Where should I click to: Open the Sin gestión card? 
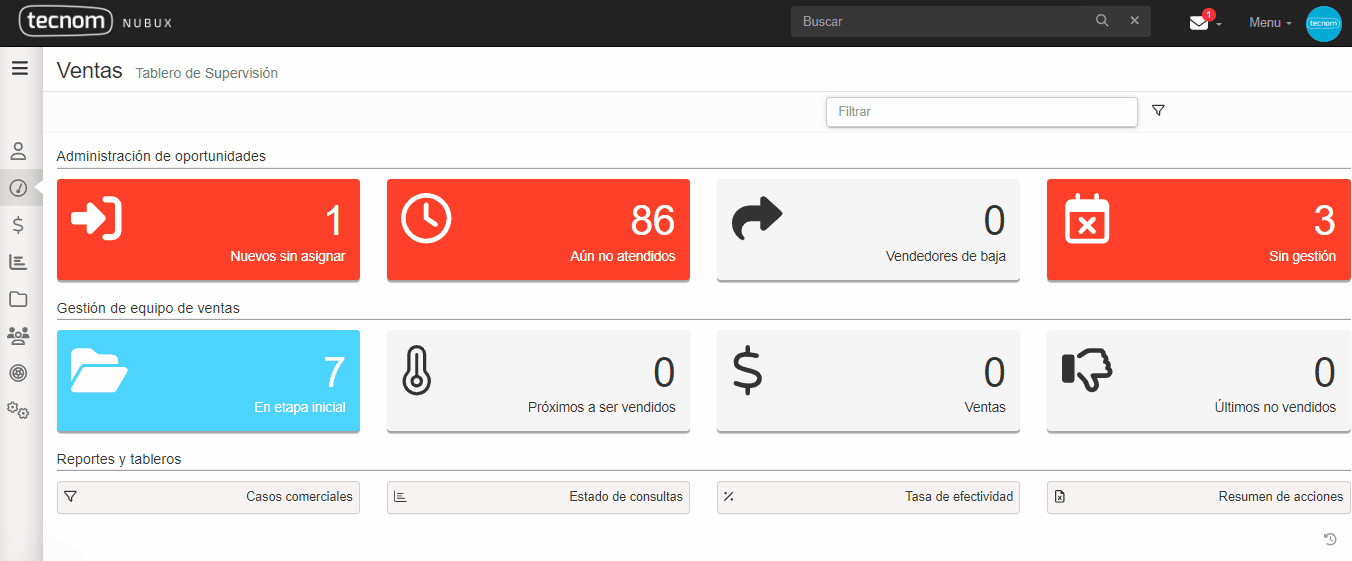[1198, 229]
